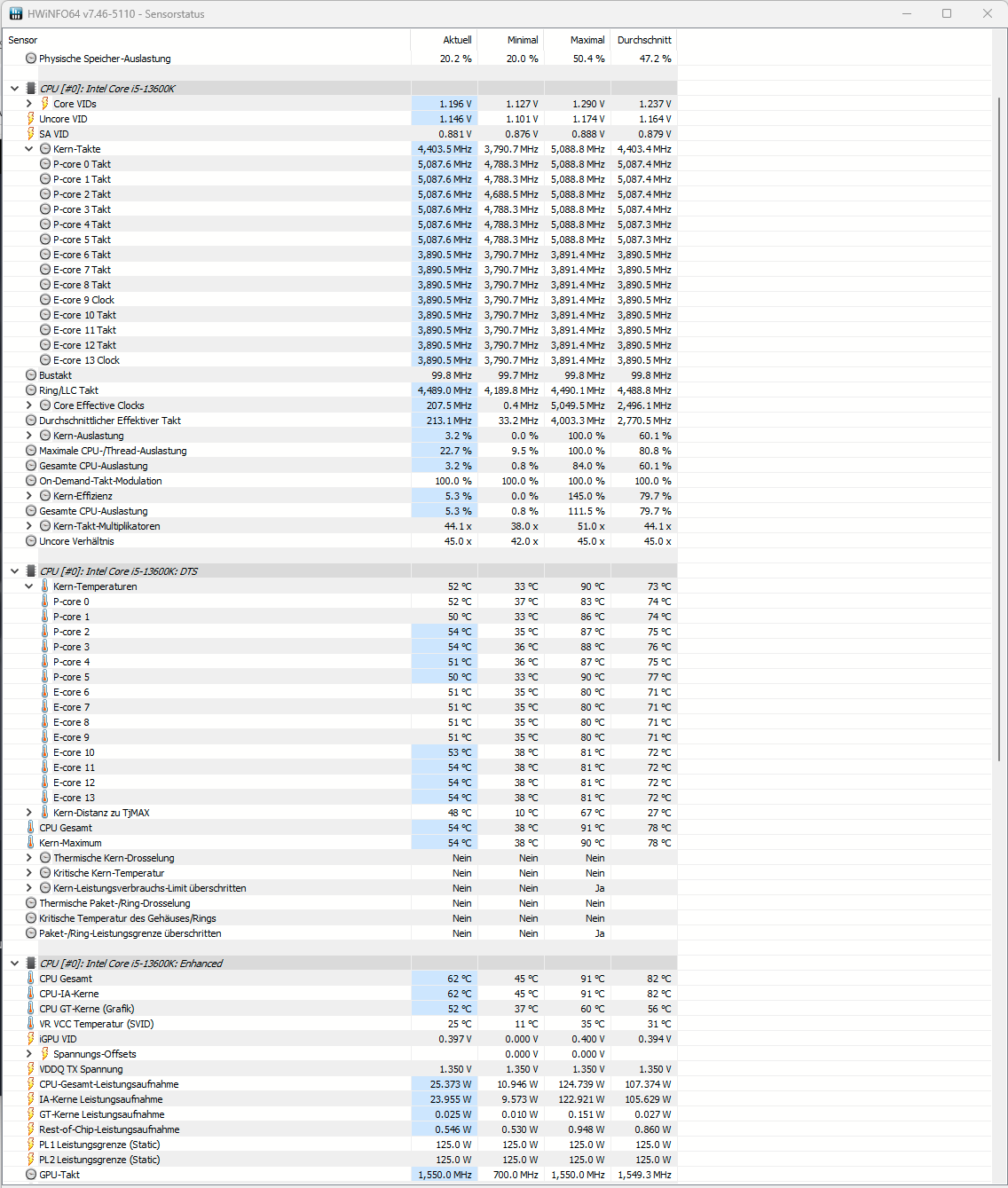The image size is (1008, 1188).
Task: Select the VDDQ TX Spannung row
Action: point(340,1069)
